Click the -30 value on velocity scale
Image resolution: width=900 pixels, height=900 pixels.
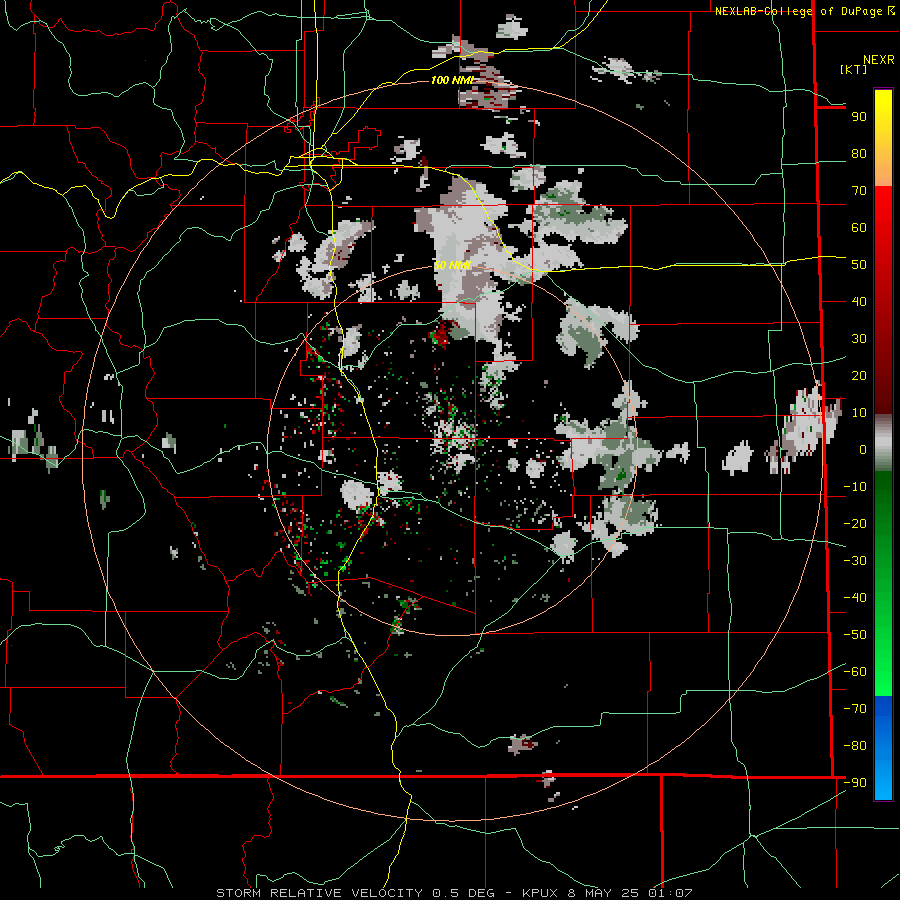click(855, 561)
